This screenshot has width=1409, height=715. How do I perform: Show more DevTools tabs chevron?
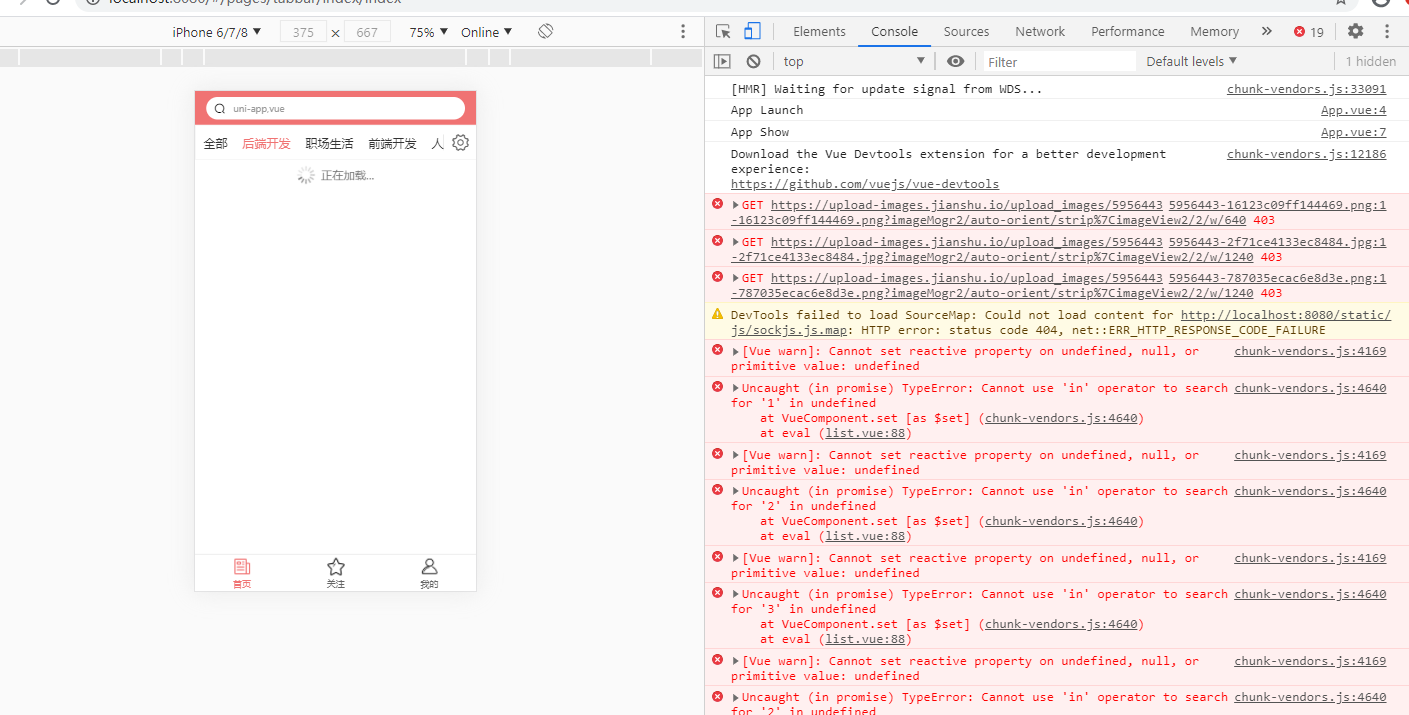click(1266, 31)
